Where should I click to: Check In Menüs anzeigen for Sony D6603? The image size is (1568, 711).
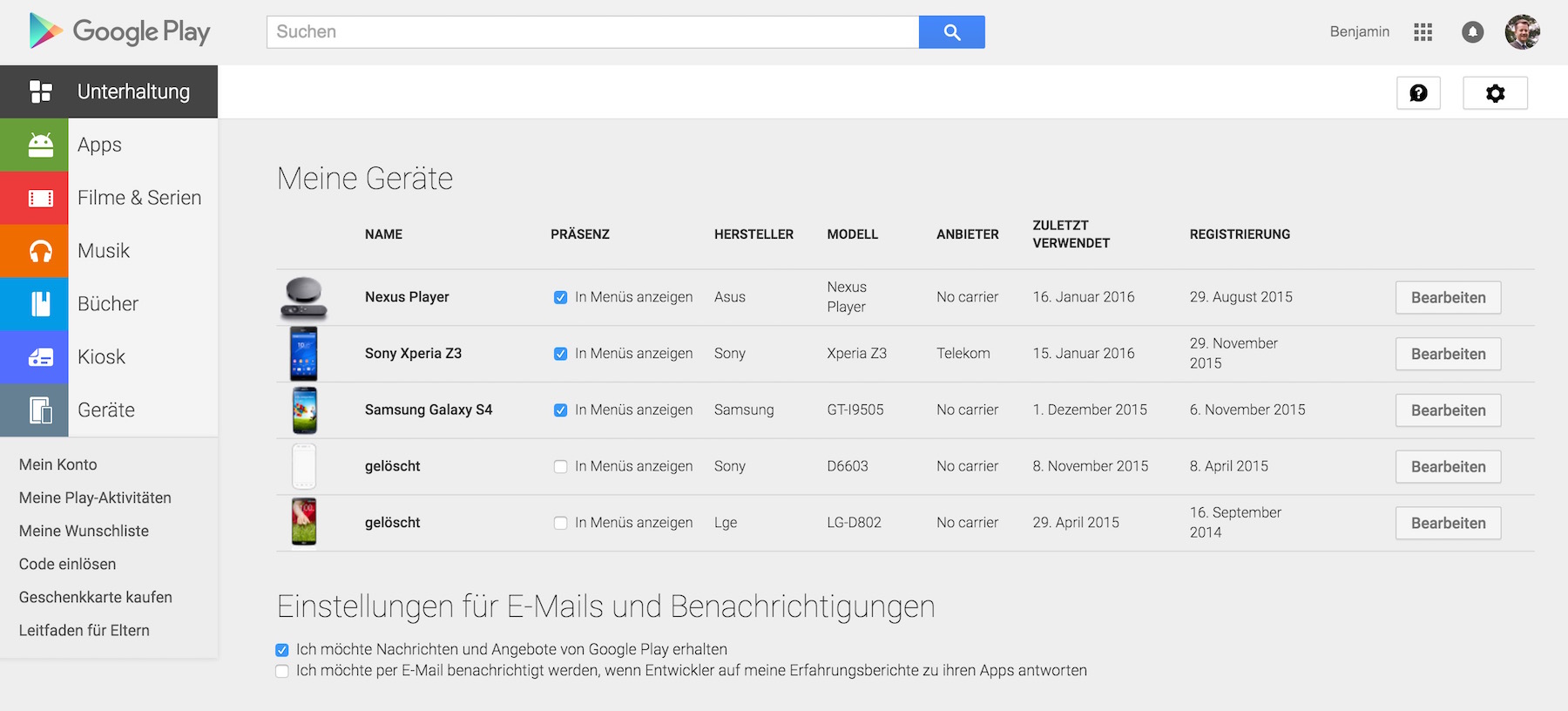pos(561,466)
